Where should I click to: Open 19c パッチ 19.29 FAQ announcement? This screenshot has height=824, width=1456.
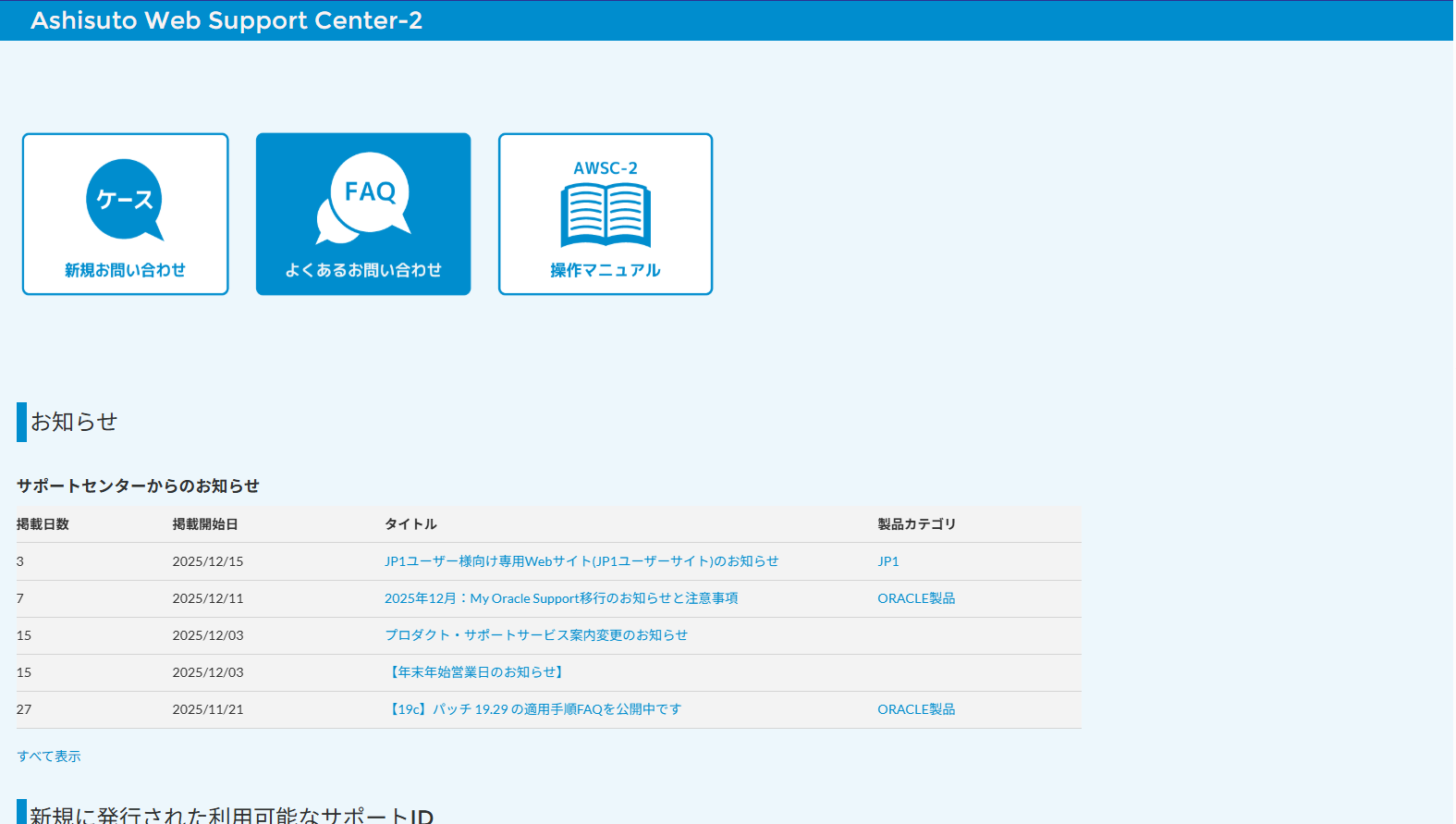[x=533, y=709]
